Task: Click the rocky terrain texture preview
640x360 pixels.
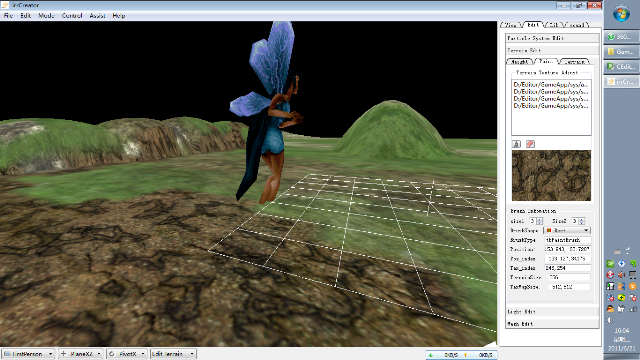Action: (x=551, y=176)
